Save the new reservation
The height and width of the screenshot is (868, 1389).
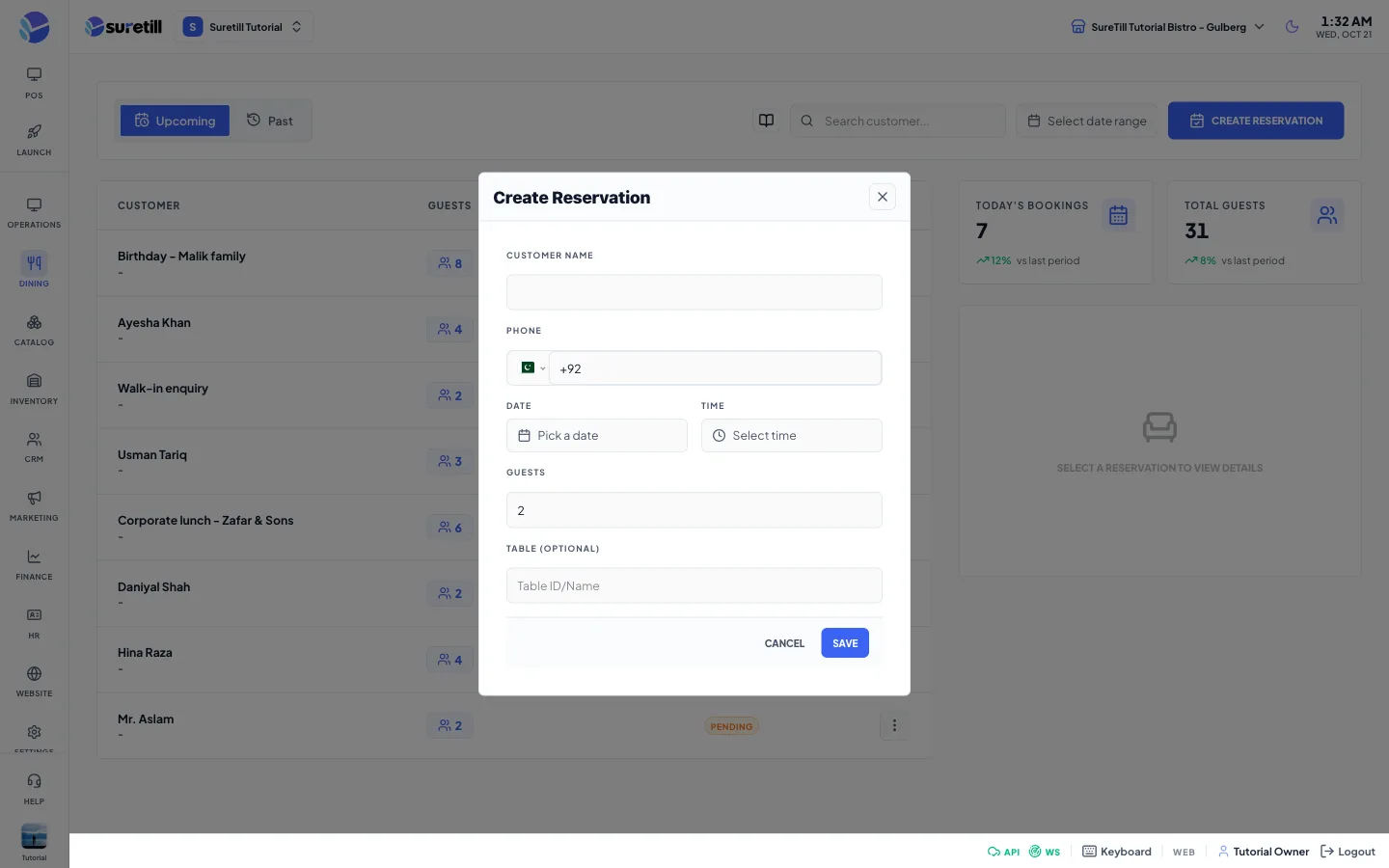(845, 643)
